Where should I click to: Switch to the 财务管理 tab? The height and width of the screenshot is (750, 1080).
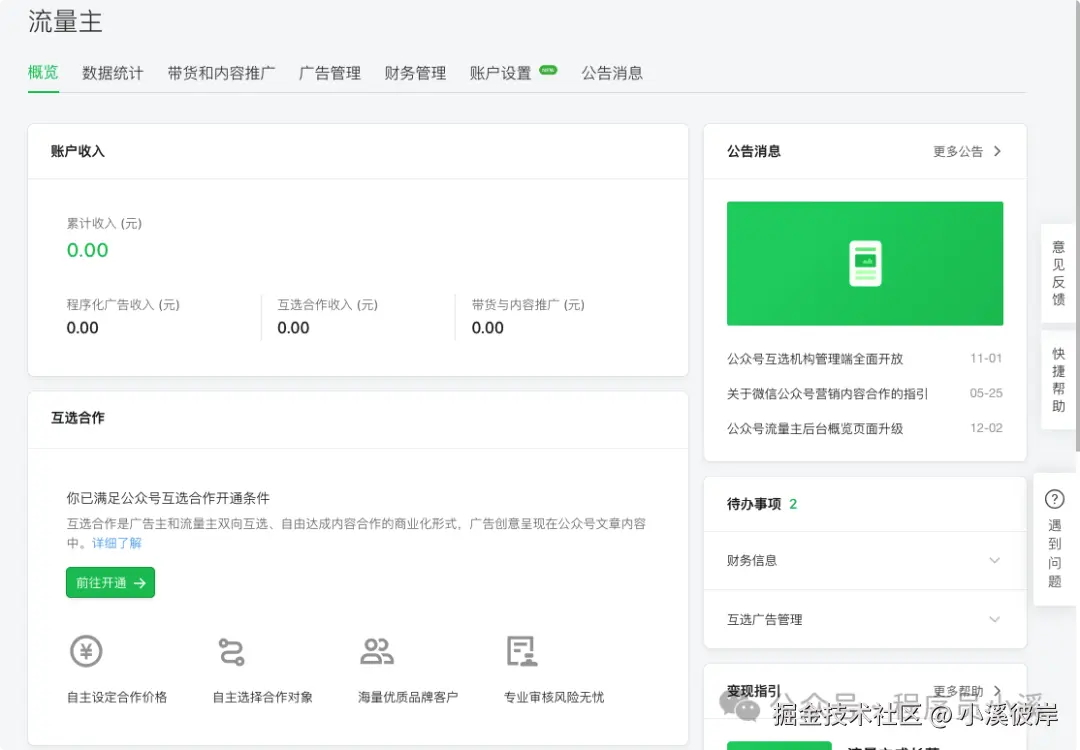(414, 72)
